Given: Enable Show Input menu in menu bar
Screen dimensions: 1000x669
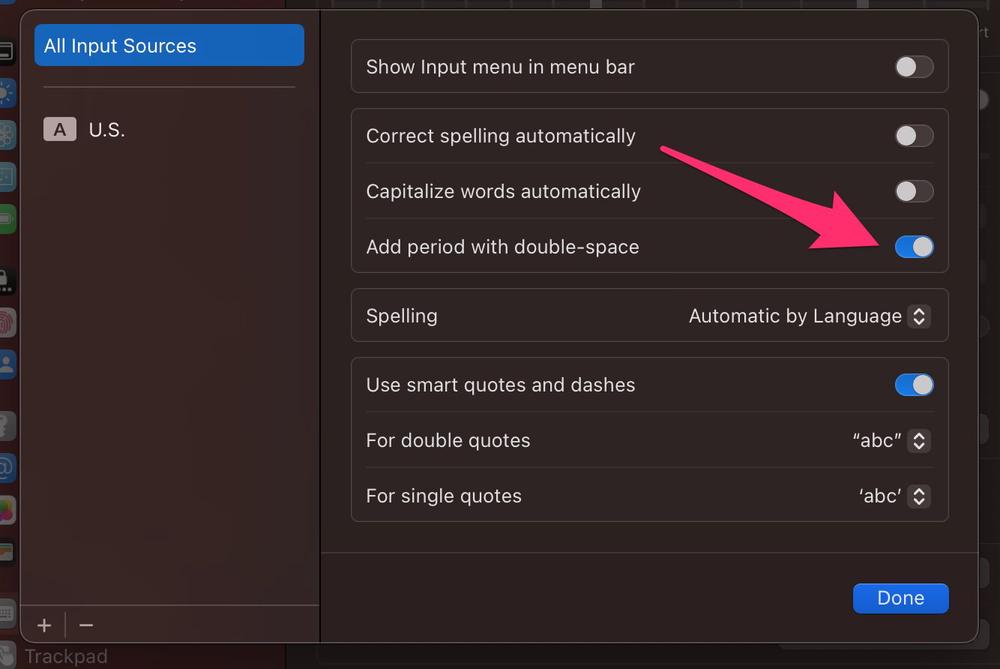Looking at the screenshot, I should [913, 67].
